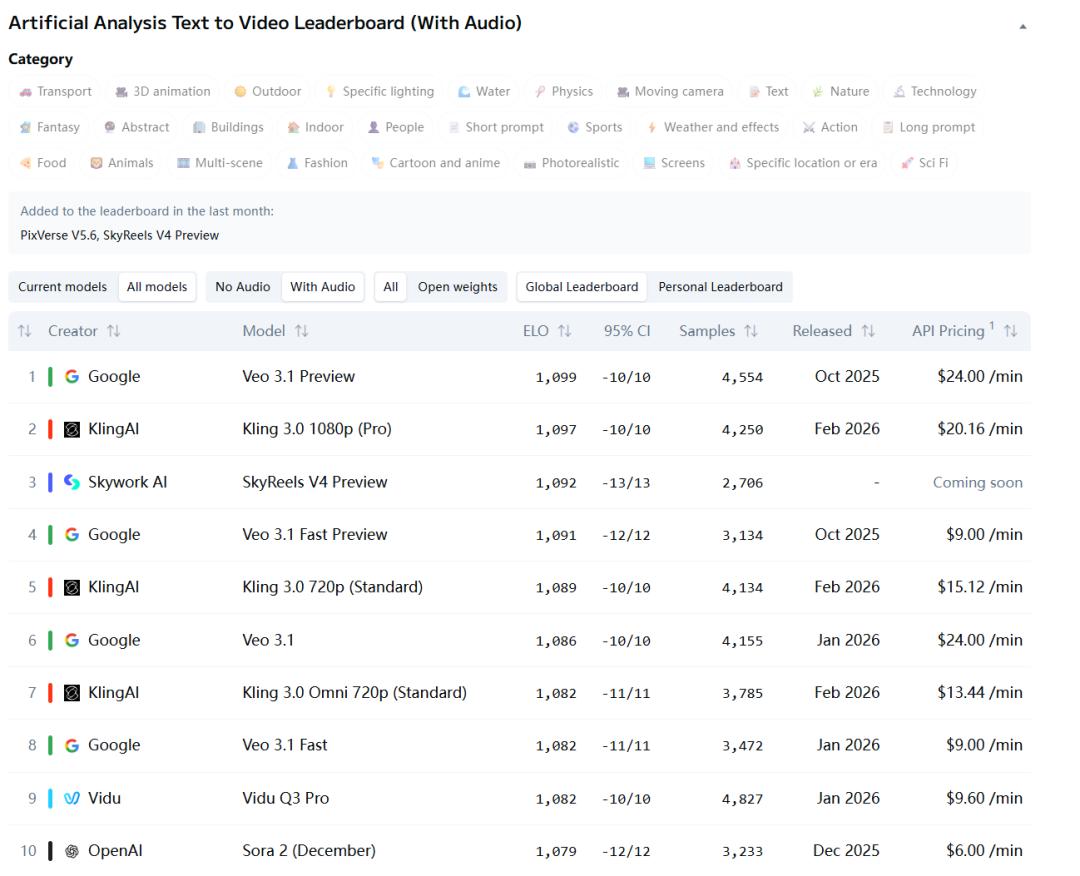Click the Kling 3.0 Omni 720p (Standard) row
The height and width of the screenshot is (876, 1080).
point(354,692)
